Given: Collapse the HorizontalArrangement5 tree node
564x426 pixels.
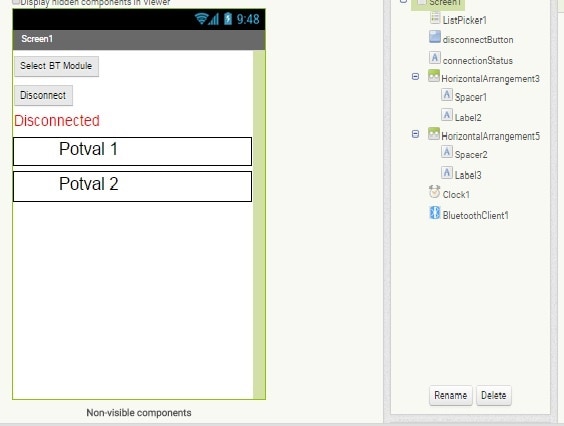Looking at the screenshot, I should (x=415, y=134).
